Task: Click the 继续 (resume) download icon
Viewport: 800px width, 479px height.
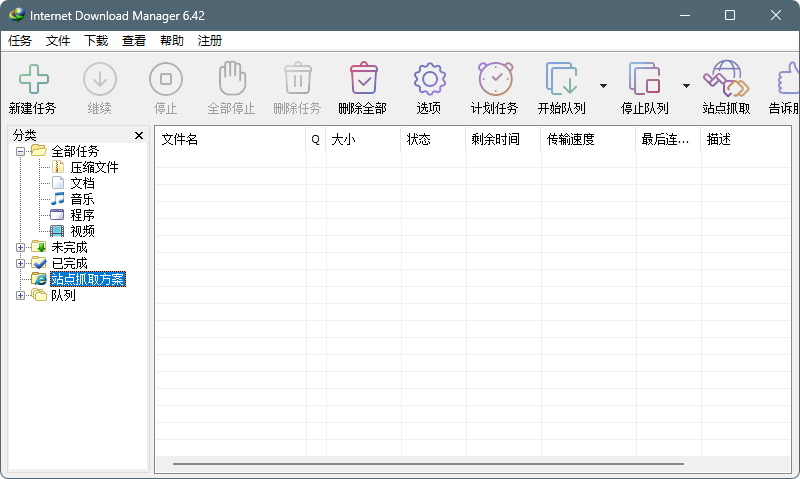Action: click(99, 80)
